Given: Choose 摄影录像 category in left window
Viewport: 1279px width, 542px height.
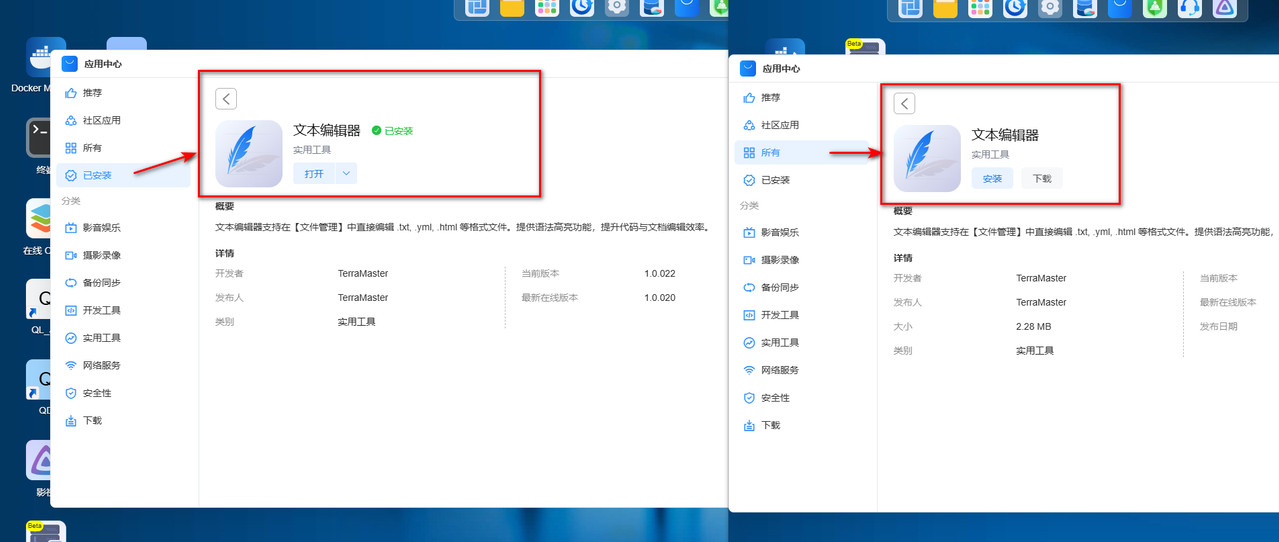Looking at the screenshot, I should pyautogui.click(x=123, y=255).
